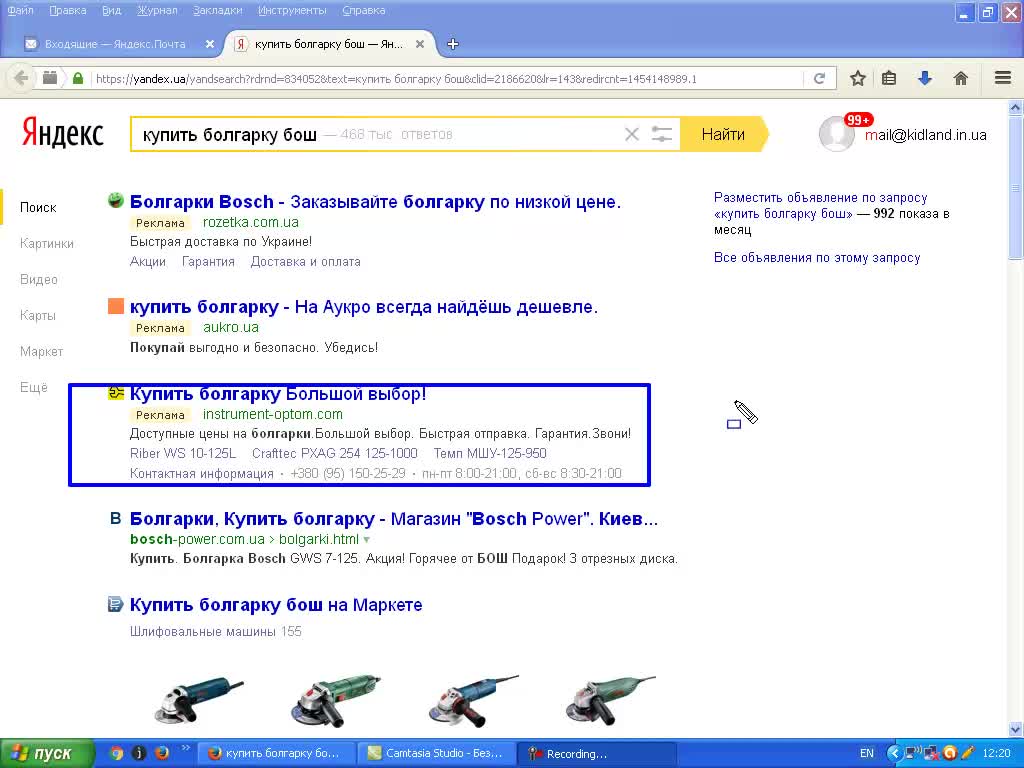The height and width of the screenshot is (768, 1024).
Task: Click the pencil icon in the system tray
Action: [967, 753]
